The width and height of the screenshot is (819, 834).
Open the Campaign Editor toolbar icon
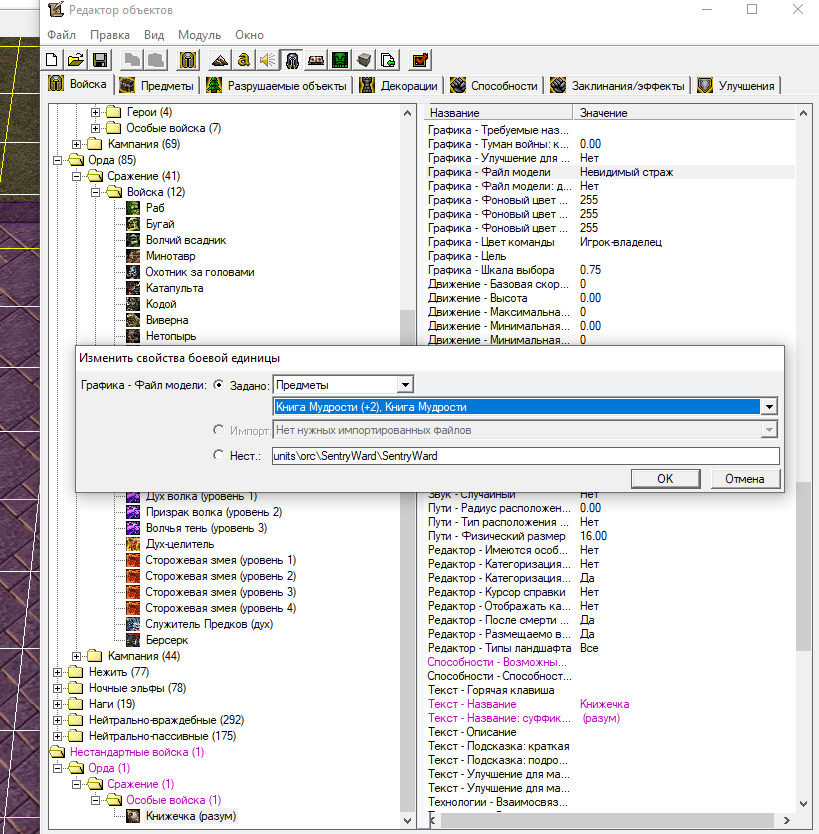click(316, 60)
